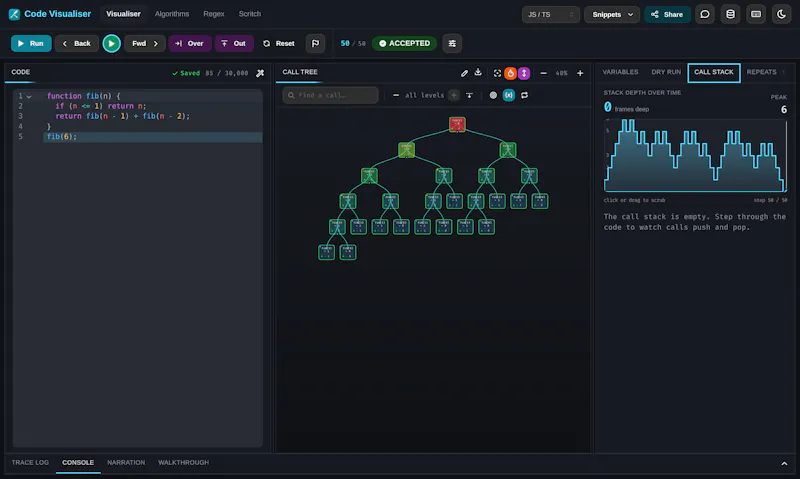Open the Narration tab
The image size is (800, 479).
click(x=126, y=463)
